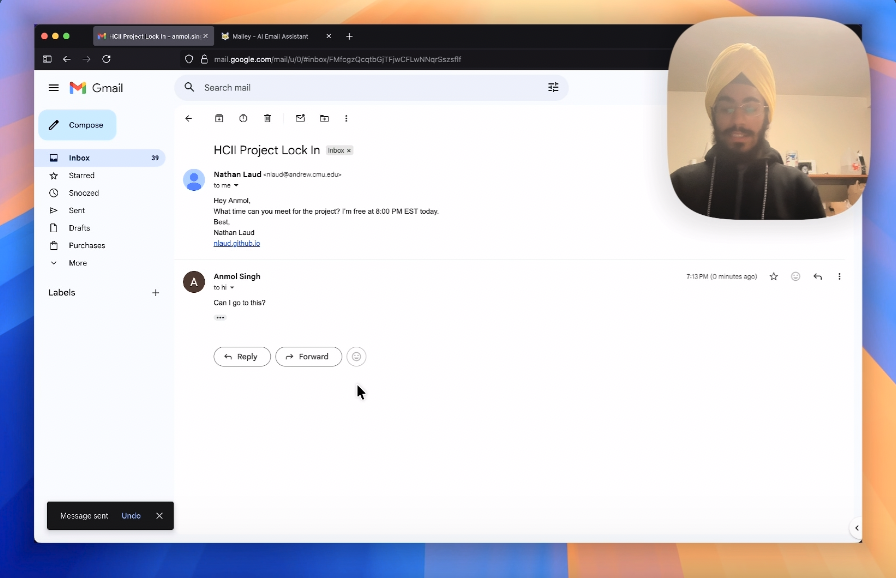Click the Forward button
Viewport: 896px width, 578px height.
coord(308,357)
